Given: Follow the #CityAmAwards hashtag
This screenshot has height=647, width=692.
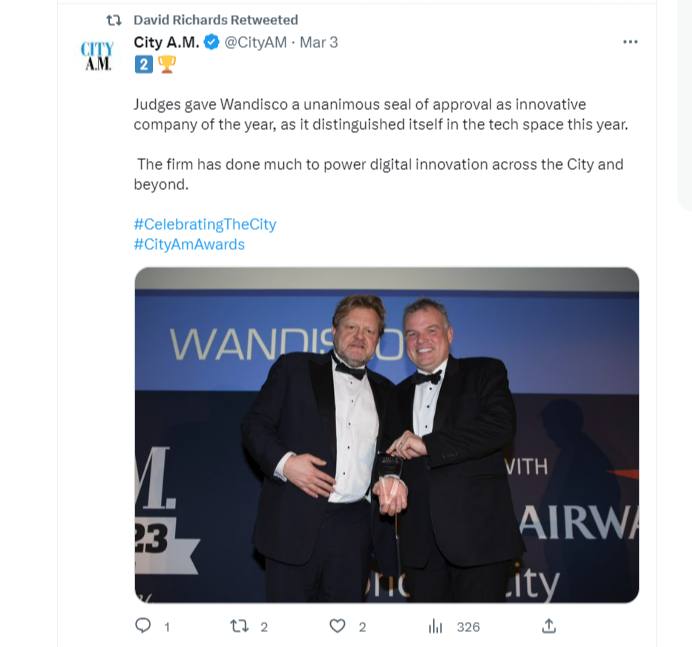Looking at the screenshot, I should pyautogui.click(x=189, y=245).
